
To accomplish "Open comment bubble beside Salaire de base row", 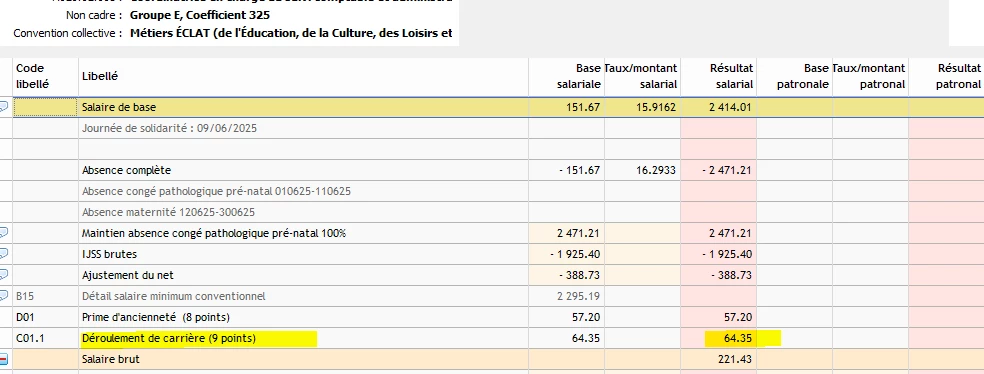I will coord(3,107).
